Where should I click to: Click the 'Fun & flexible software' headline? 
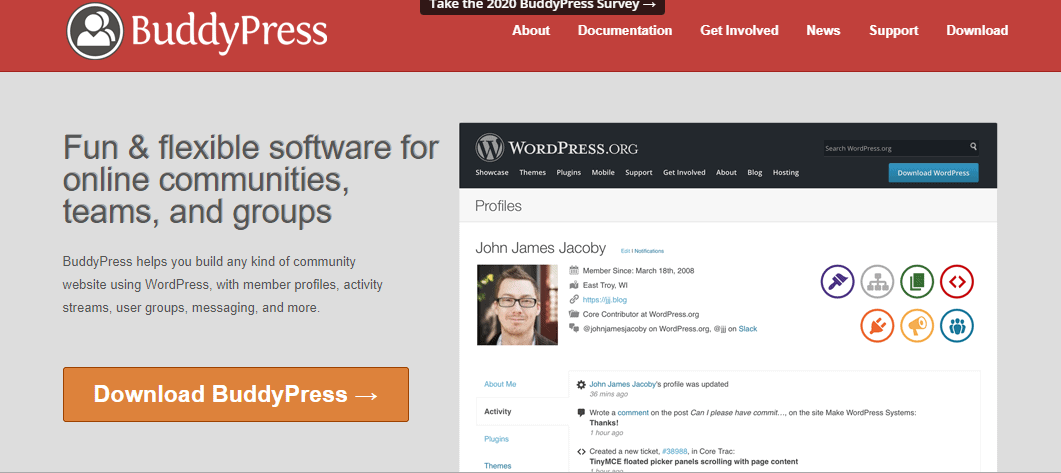tap(250, 180)
